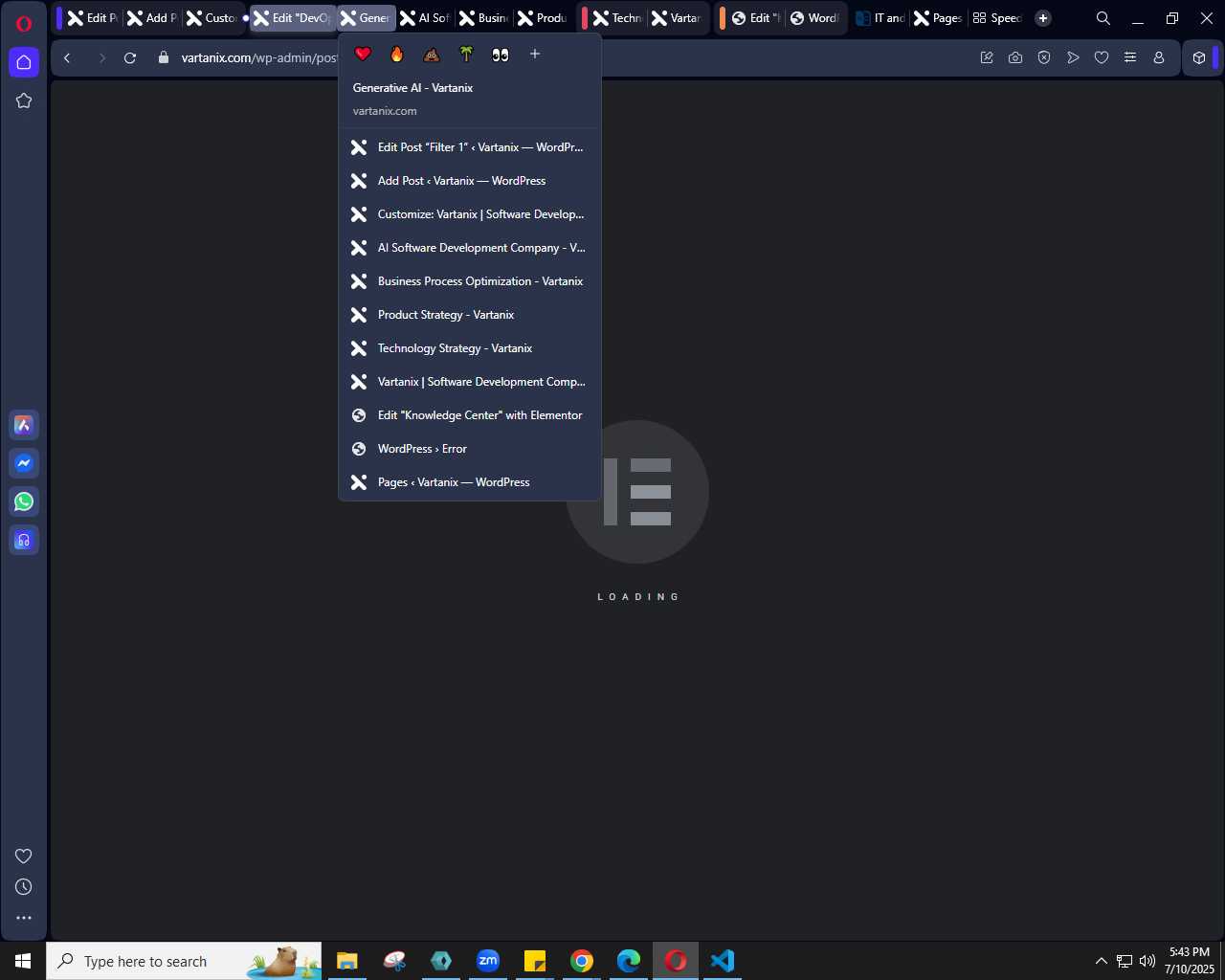React with the palm tree emoji

466,55
